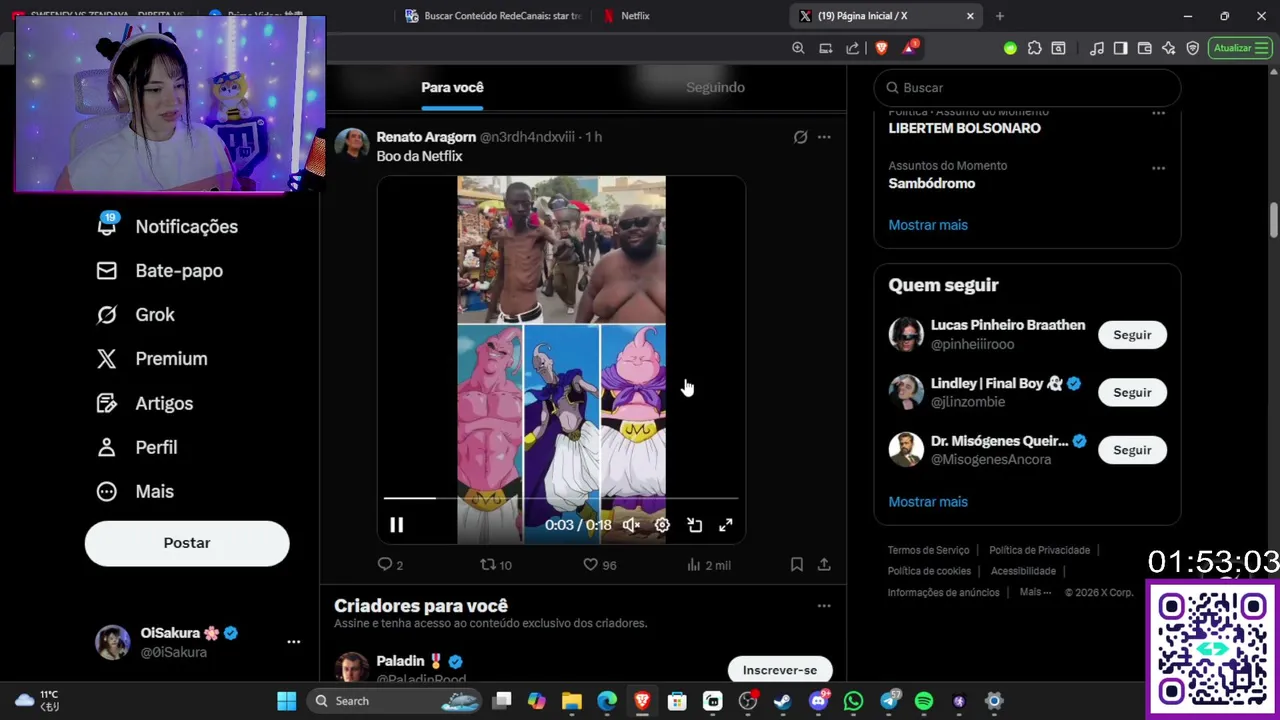Open options for LIBERTEM BOLSONARO trend
This screenshot has height=720, width=1280.
point(1158,114)
